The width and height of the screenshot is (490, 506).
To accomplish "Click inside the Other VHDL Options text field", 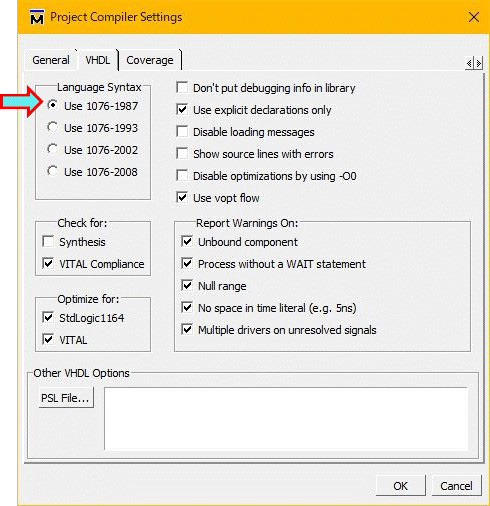I will 286,418.
